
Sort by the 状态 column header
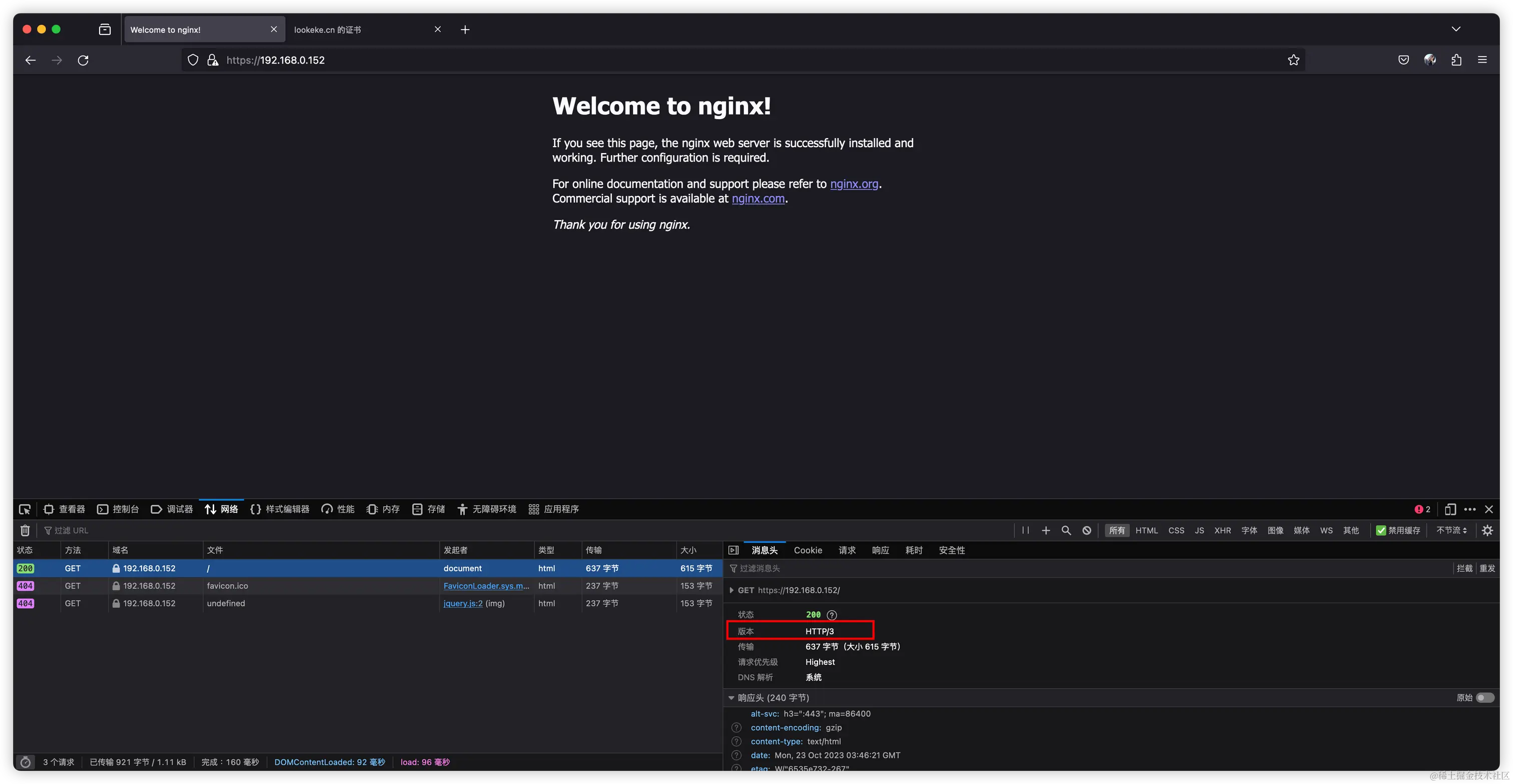point(37,550)
